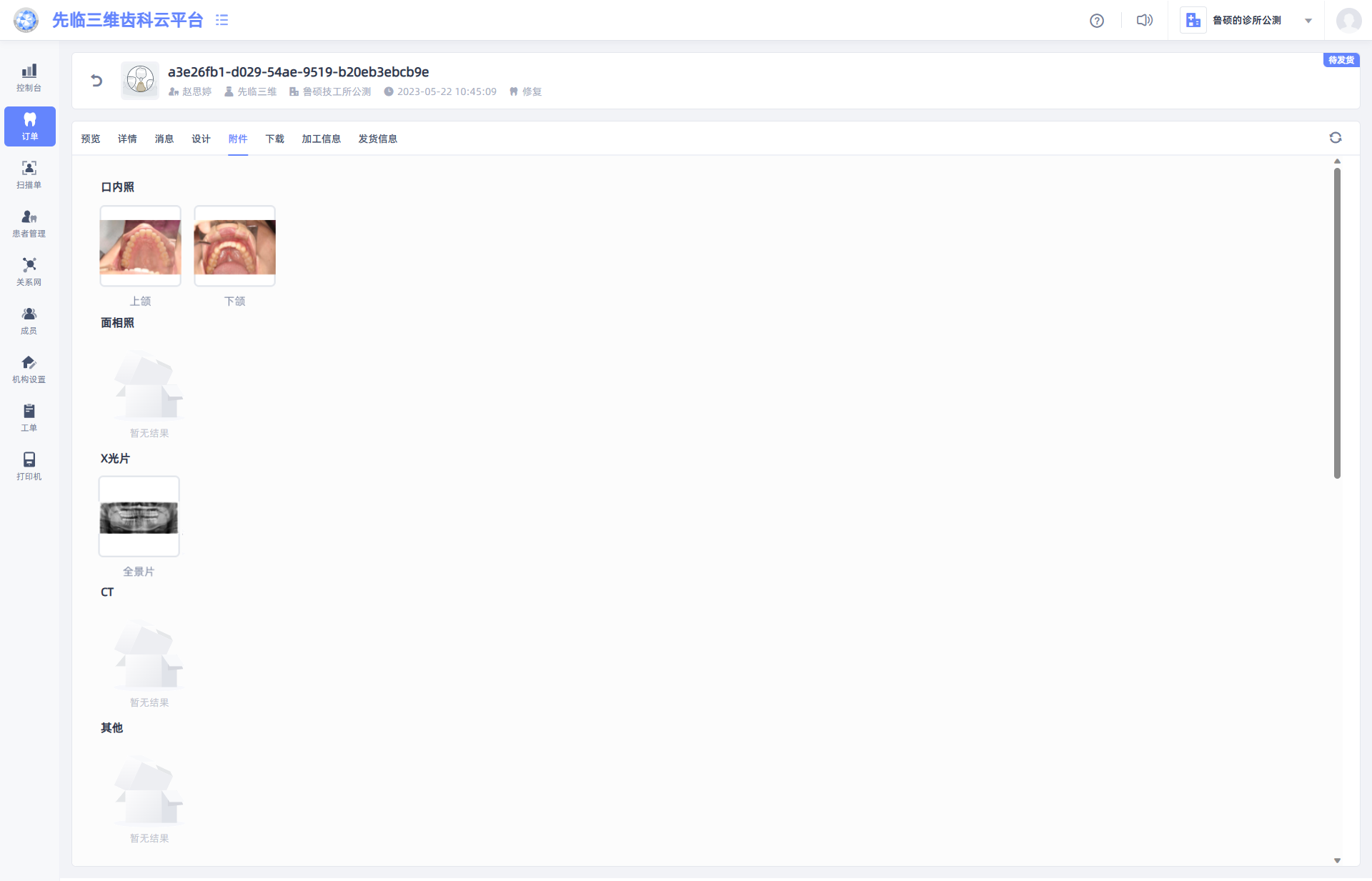Viewport: 1372px width, 881px height.
Task: Switch to the 详情 tab
Action: [127, 139]
